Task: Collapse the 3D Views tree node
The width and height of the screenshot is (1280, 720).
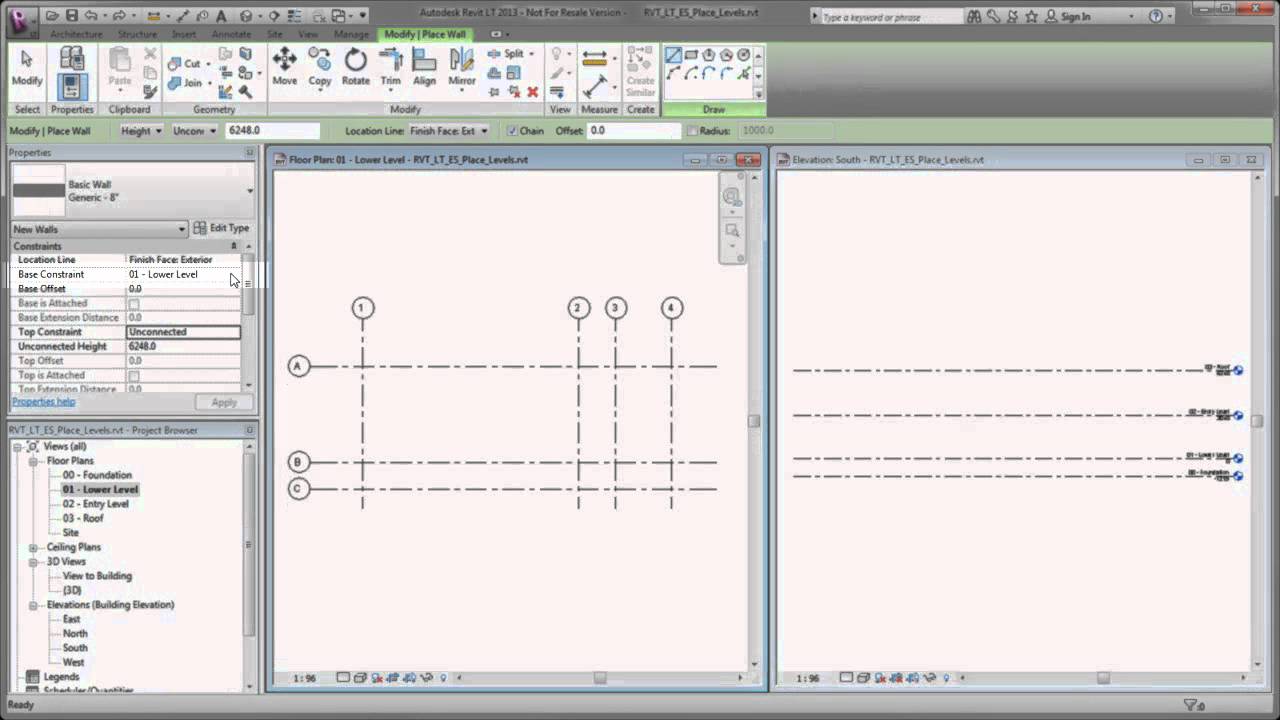Action: click(x=34, y=562)
